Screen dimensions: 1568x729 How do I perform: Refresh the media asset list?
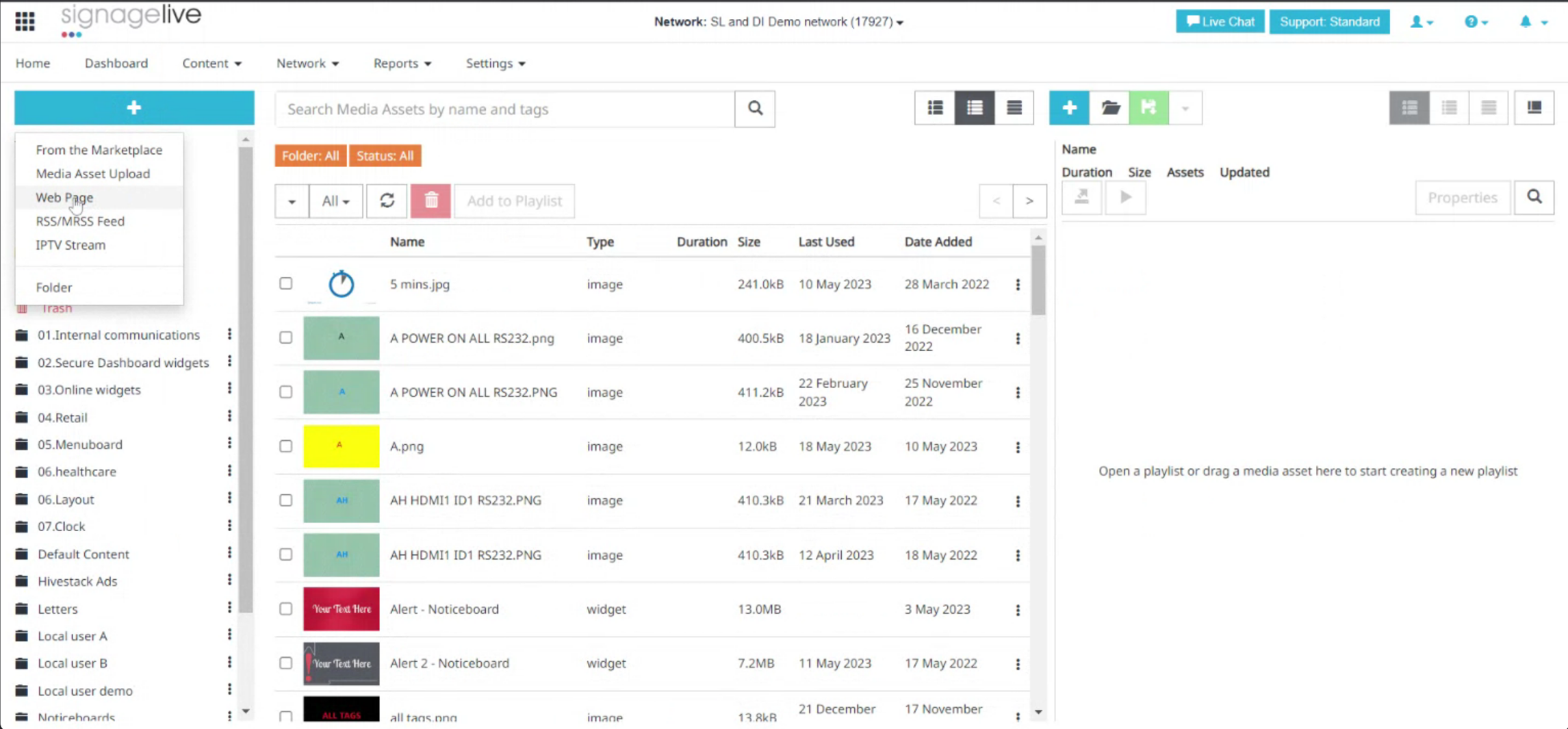pos(387,201)
